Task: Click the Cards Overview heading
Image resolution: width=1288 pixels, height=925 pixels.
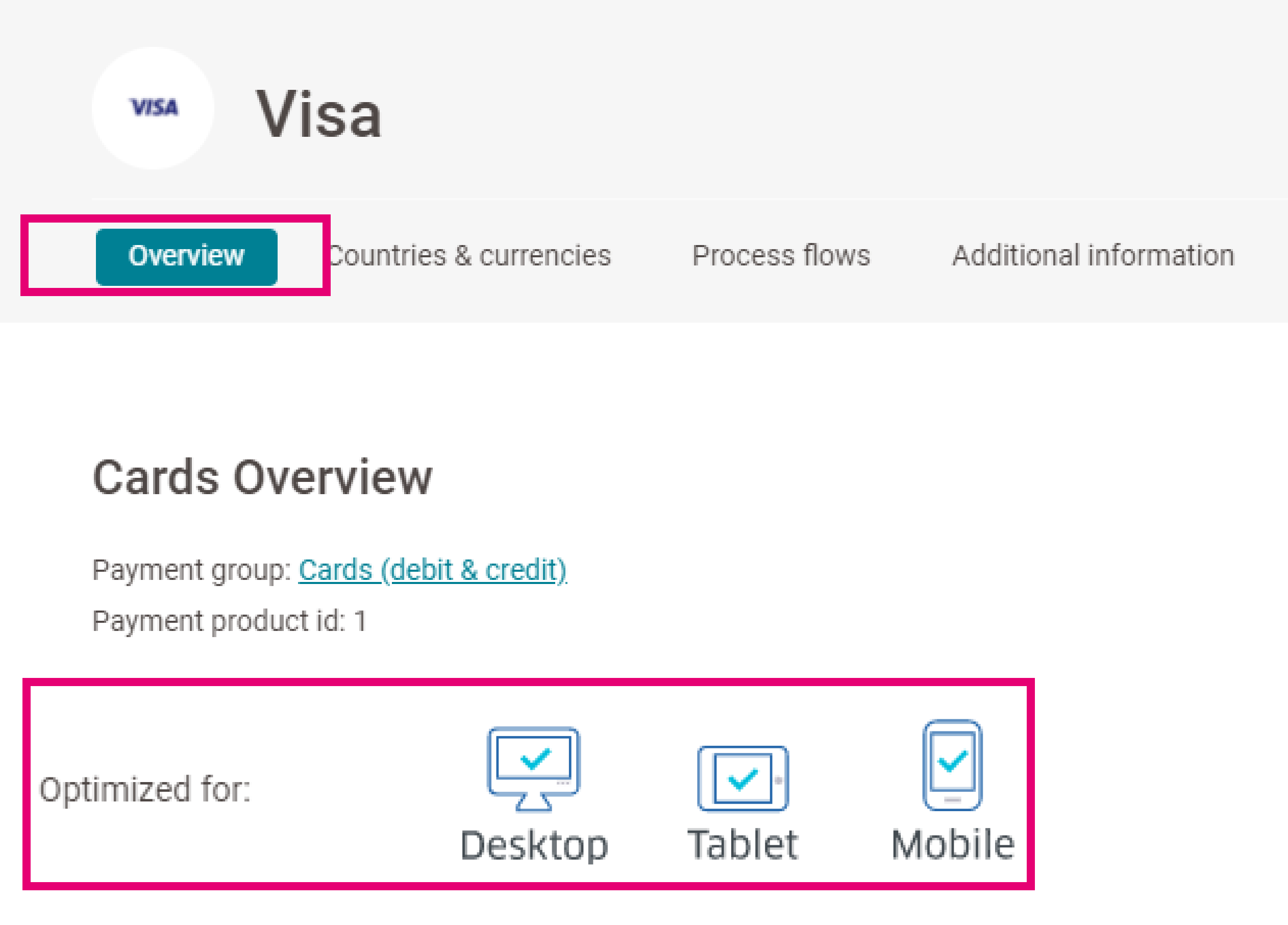Action: coord(262,478)
